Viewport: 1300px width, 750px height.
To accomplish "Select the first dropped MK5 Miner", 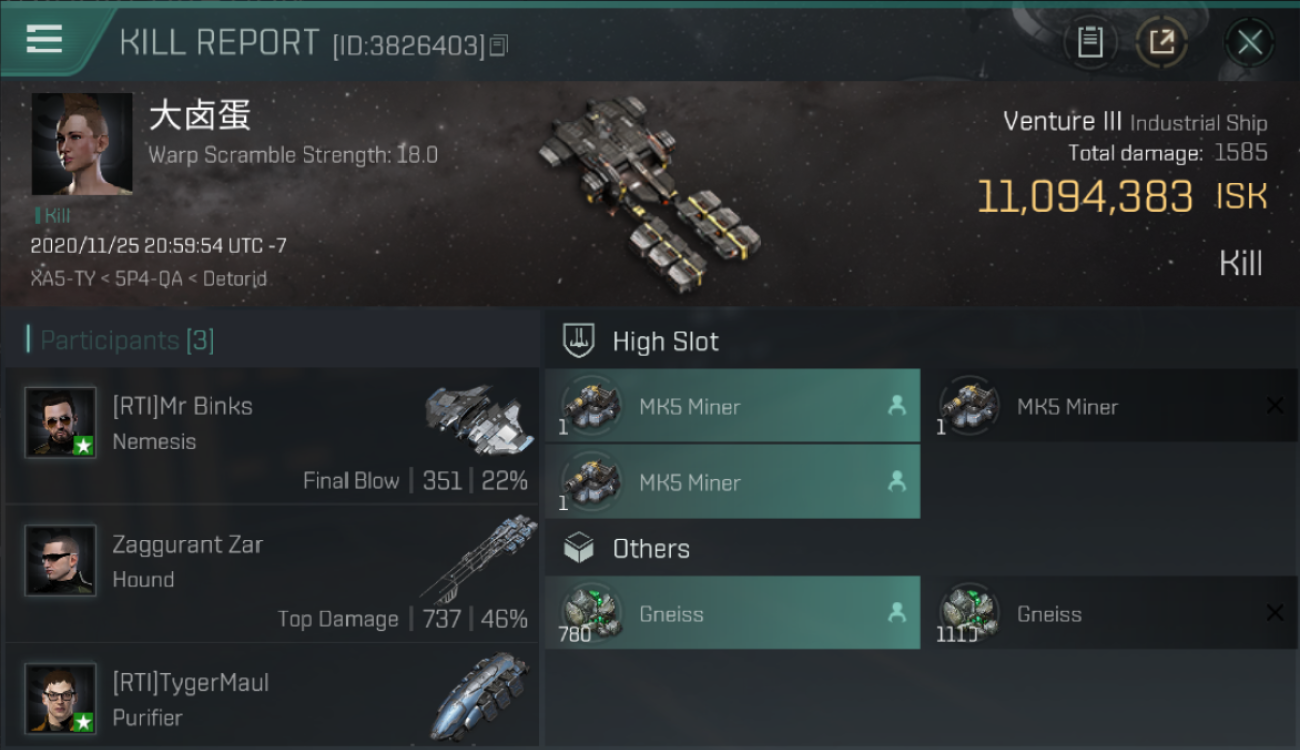I will pos(732,406).
